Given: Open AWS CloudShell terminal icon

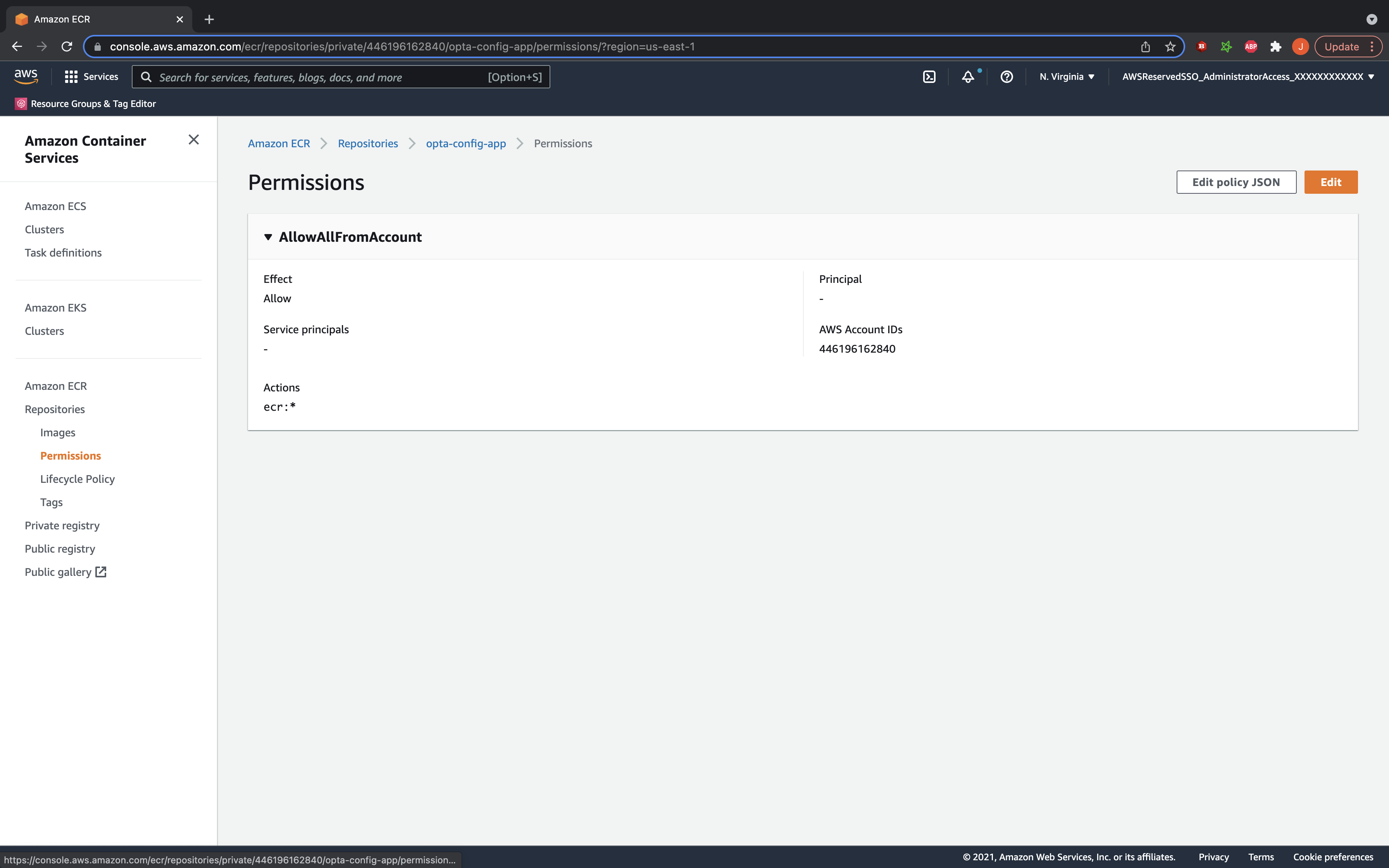Looking at the screenshot, I should [929, 77].
